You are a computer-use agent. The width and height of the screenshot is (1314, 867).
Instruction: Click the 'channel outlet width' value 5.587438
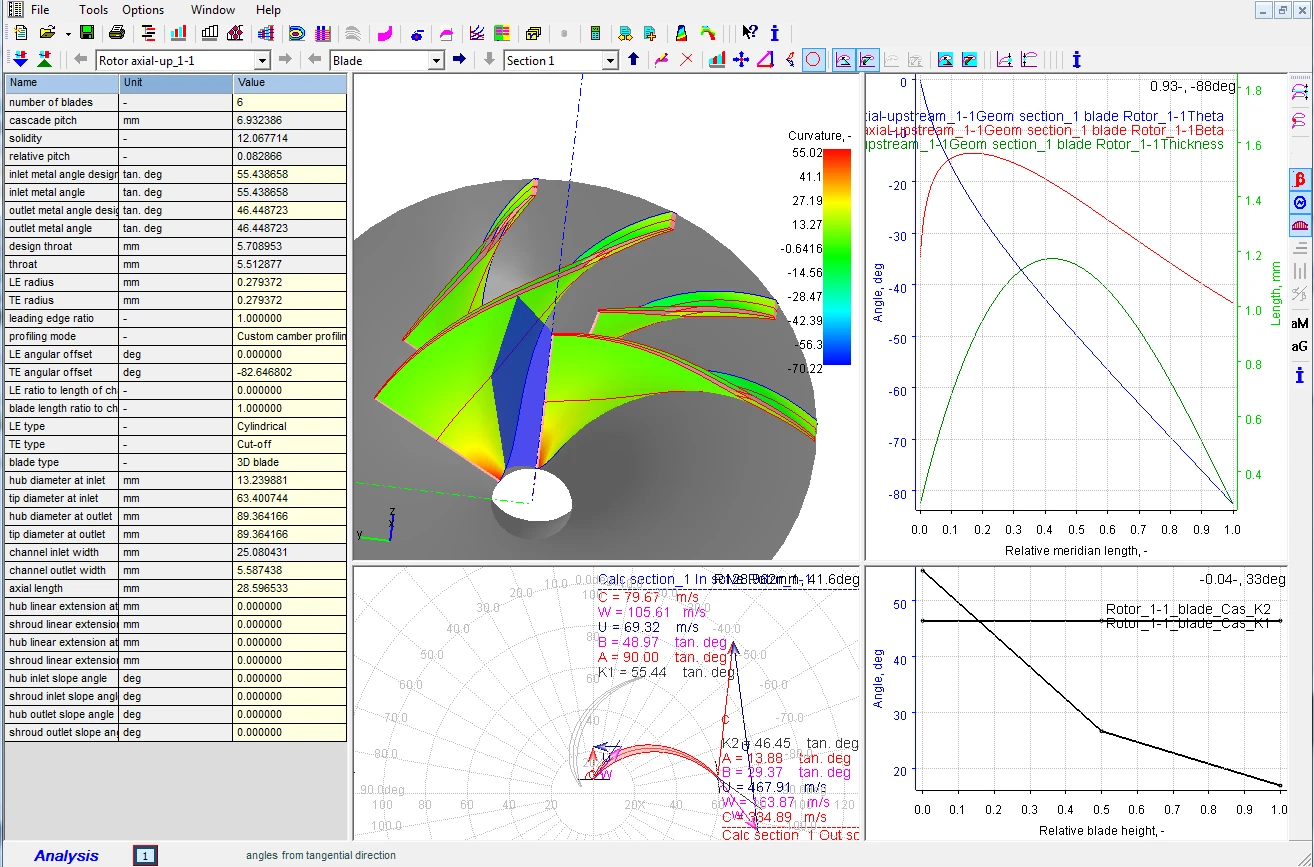pyautogui.click(x=290, y=570)
